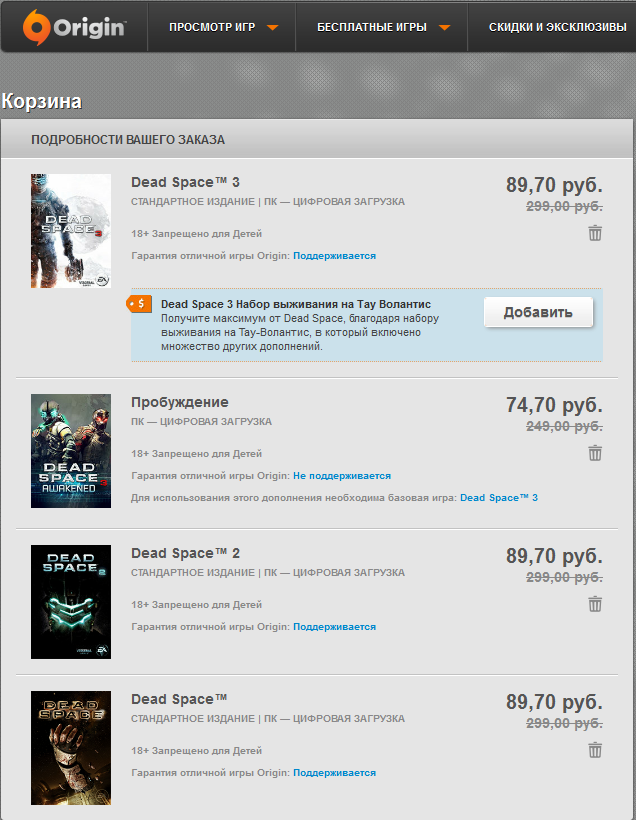Click the Добавить button
The height and width of the screenshot is (820, 636).
tap(538, 312)
